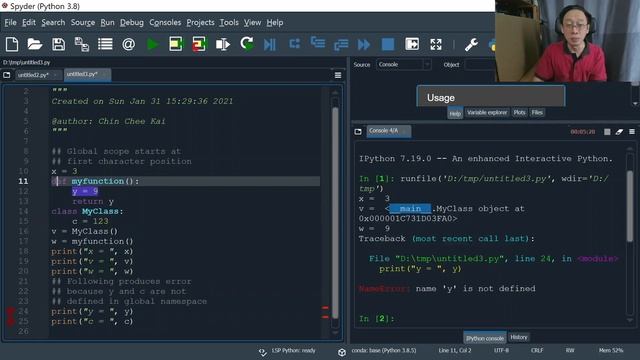This screenshot has width=640, height=360.
Task: Select the IPython console bottom tab
Action: point(484,338)
